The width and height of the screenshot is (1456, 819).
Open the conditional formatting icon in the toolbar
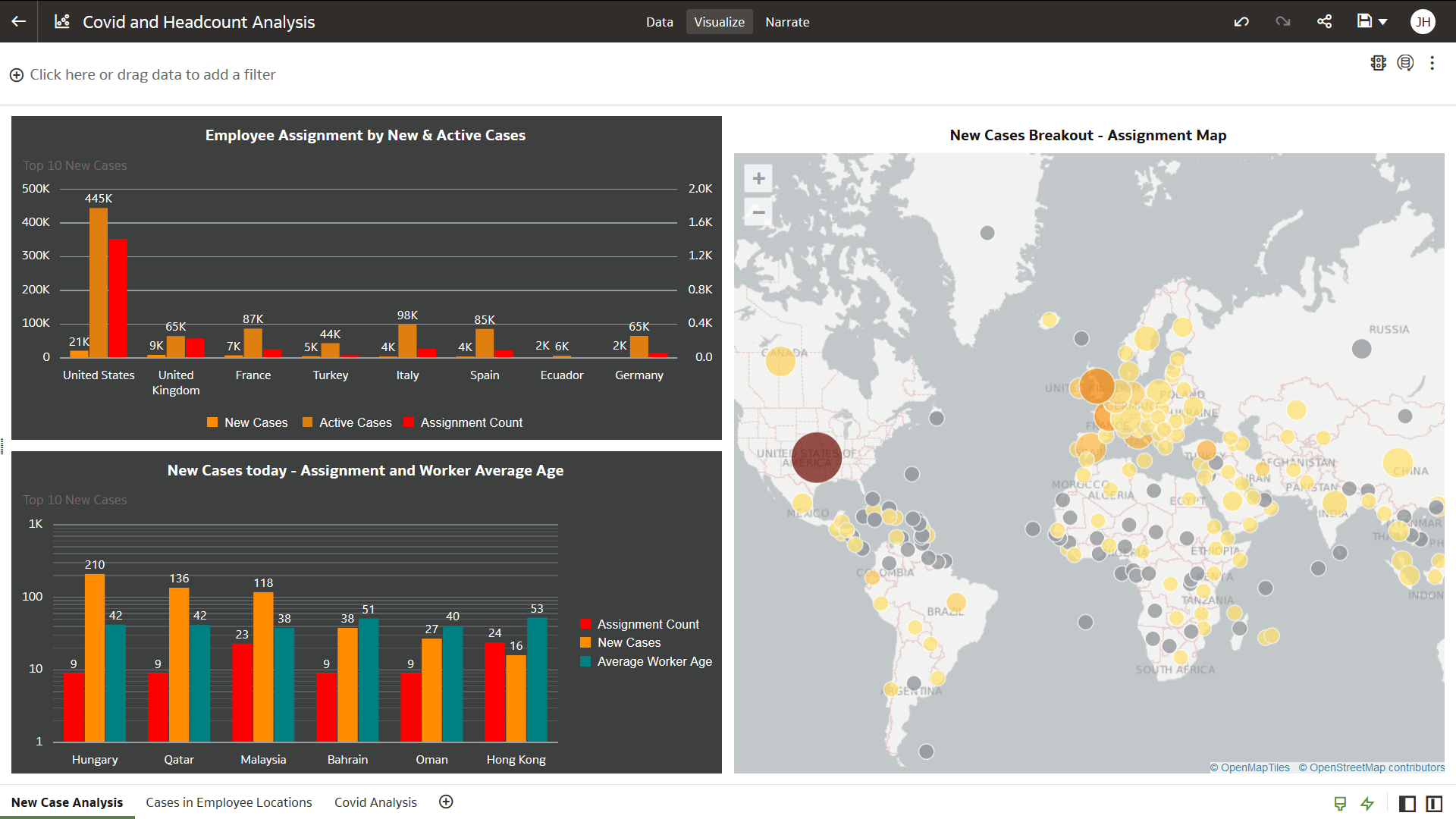tap(1378, 63)
